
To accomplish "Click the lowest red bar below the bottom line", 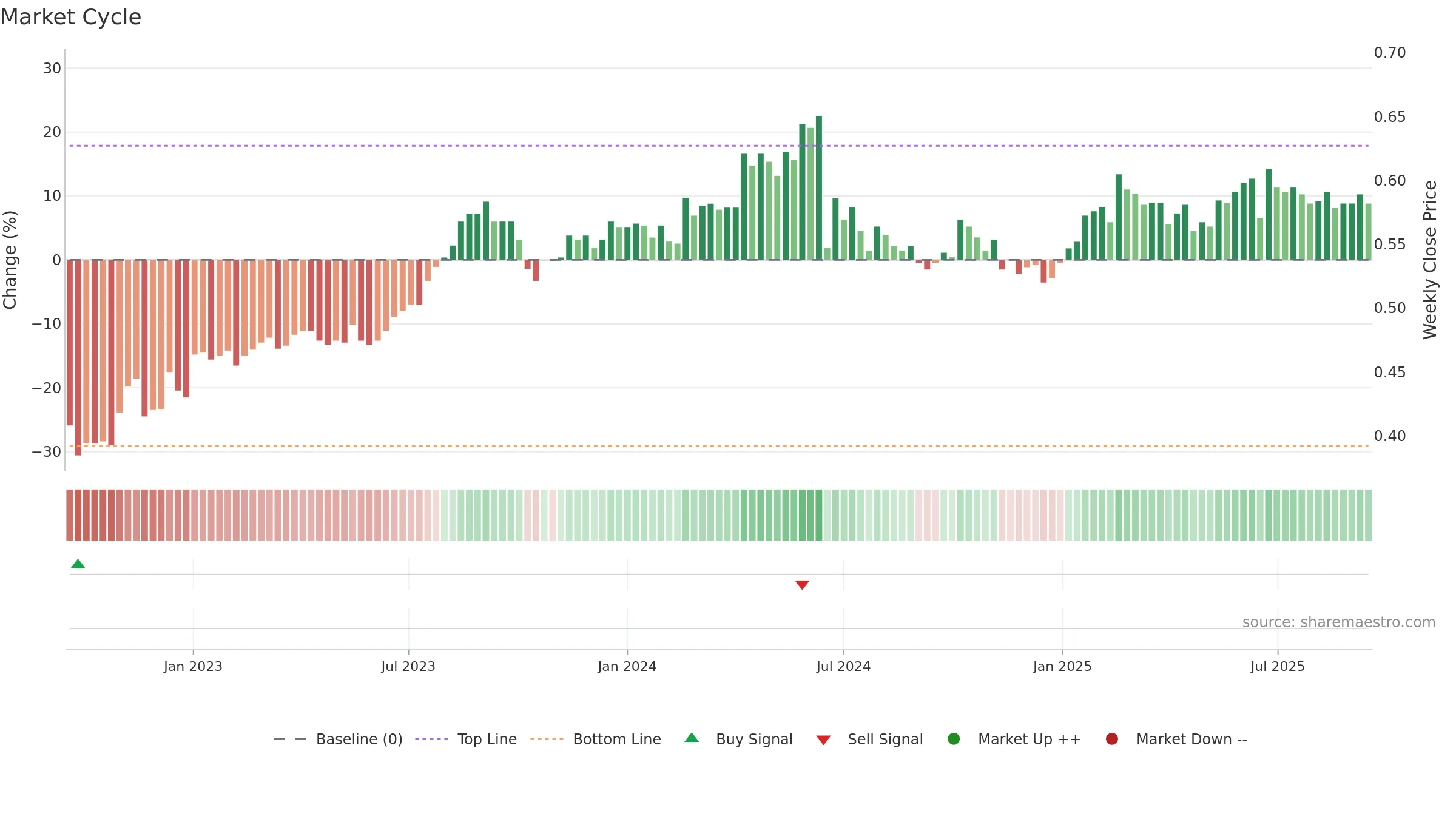I will pos(78,358).
